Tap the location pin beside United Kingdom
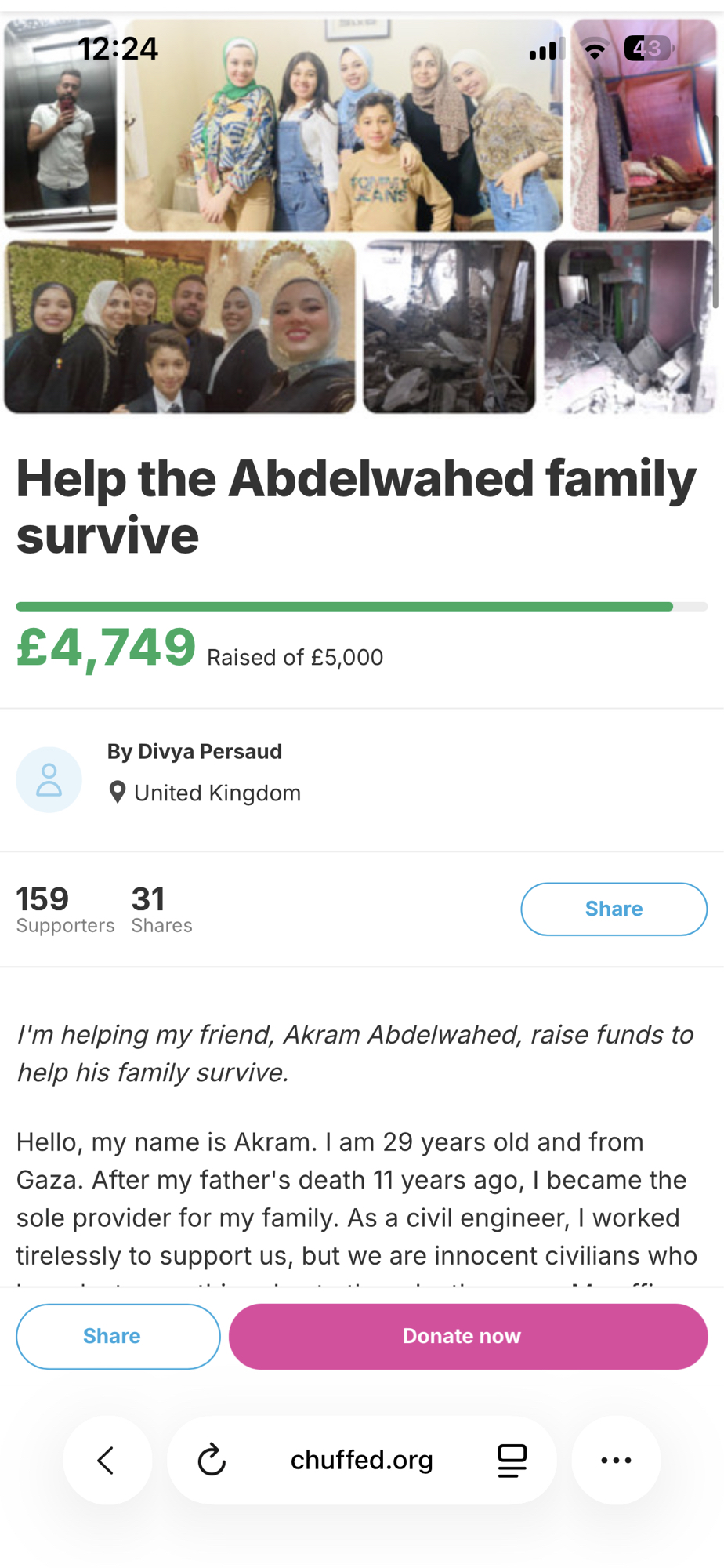This screenshot has width=724, height=1568. 118,793
